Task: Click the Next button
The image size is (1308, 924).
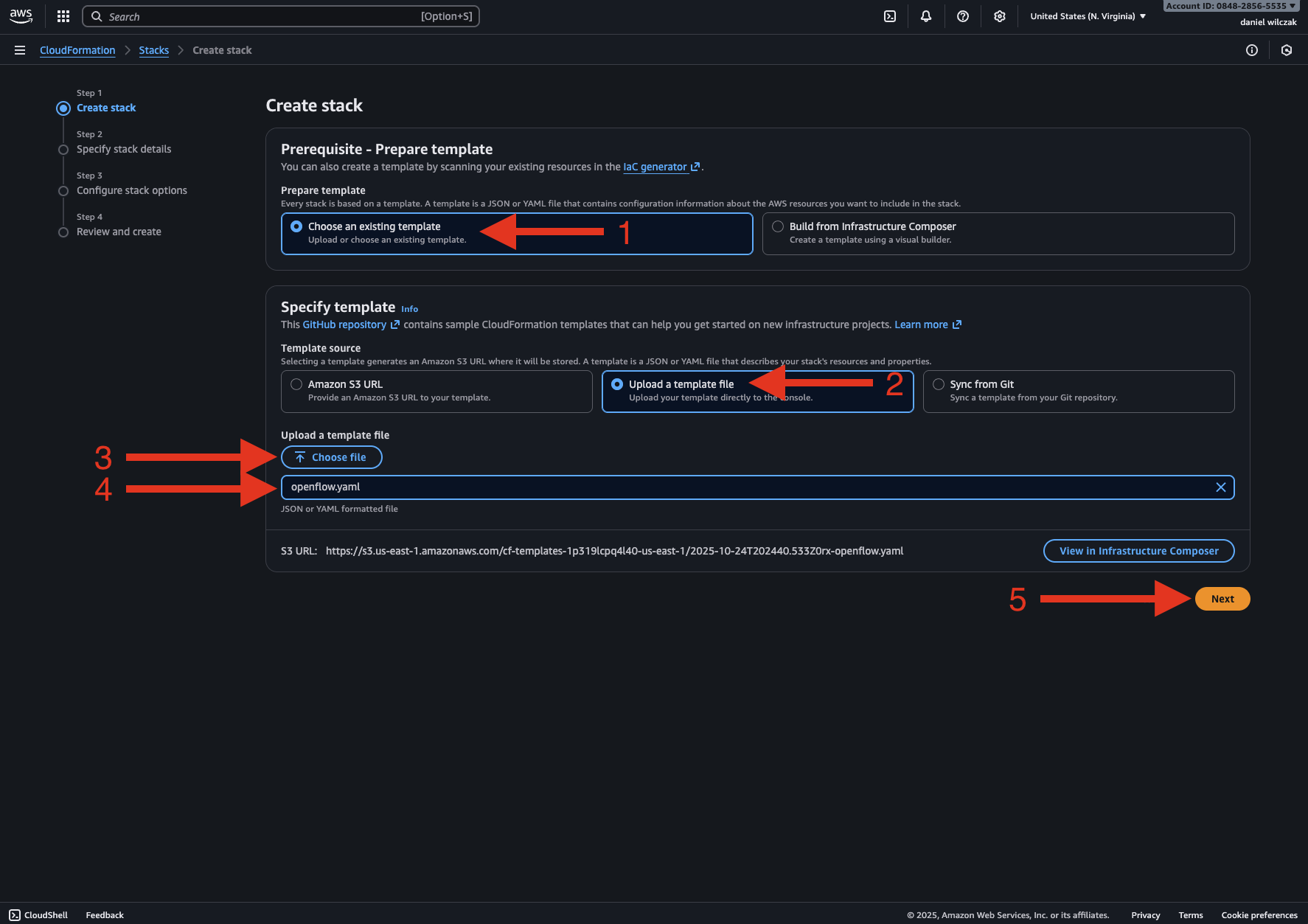Action: [x=1222, y=599]
